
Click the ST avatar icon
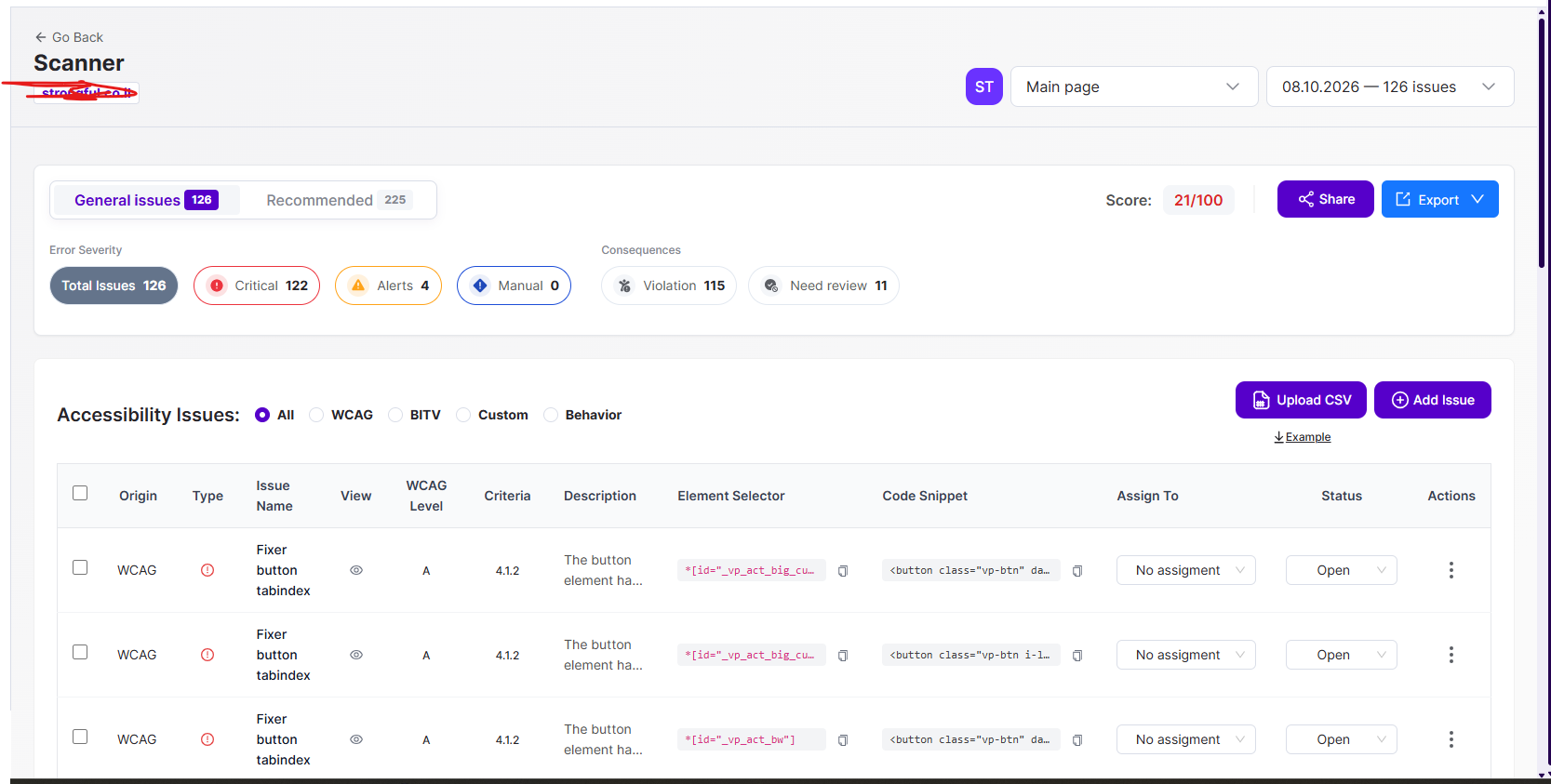[983, 86]
